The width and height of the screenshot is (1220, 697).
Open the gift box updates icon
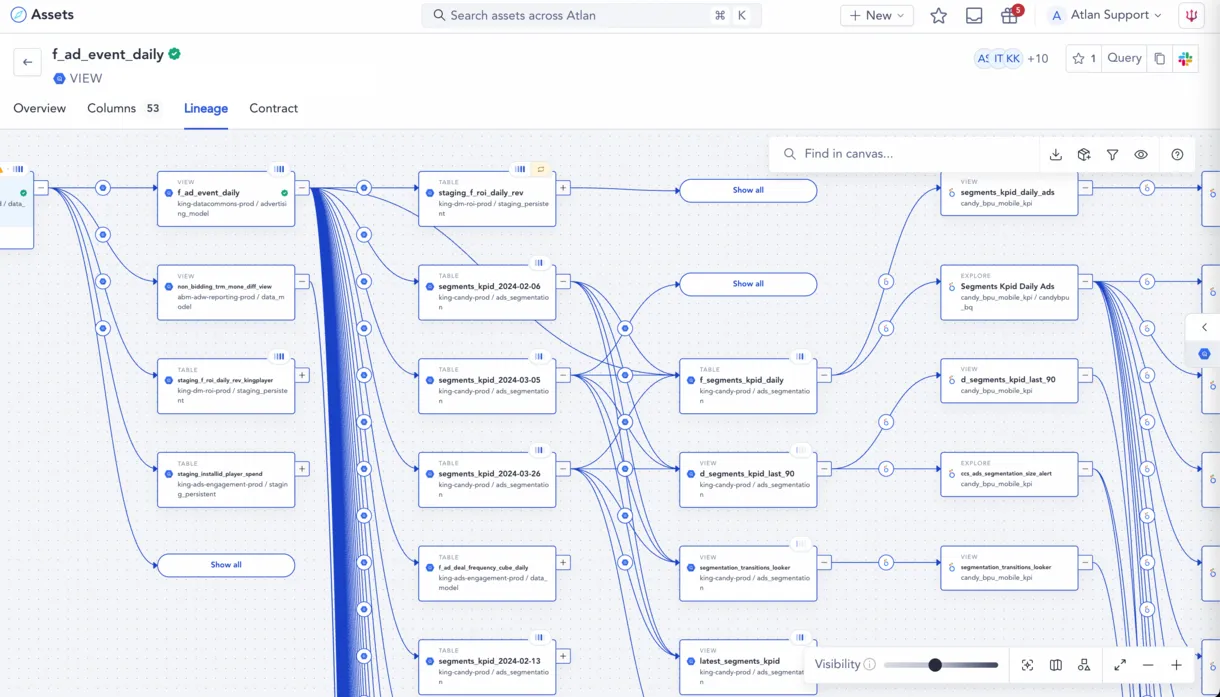coord(1009,16)
